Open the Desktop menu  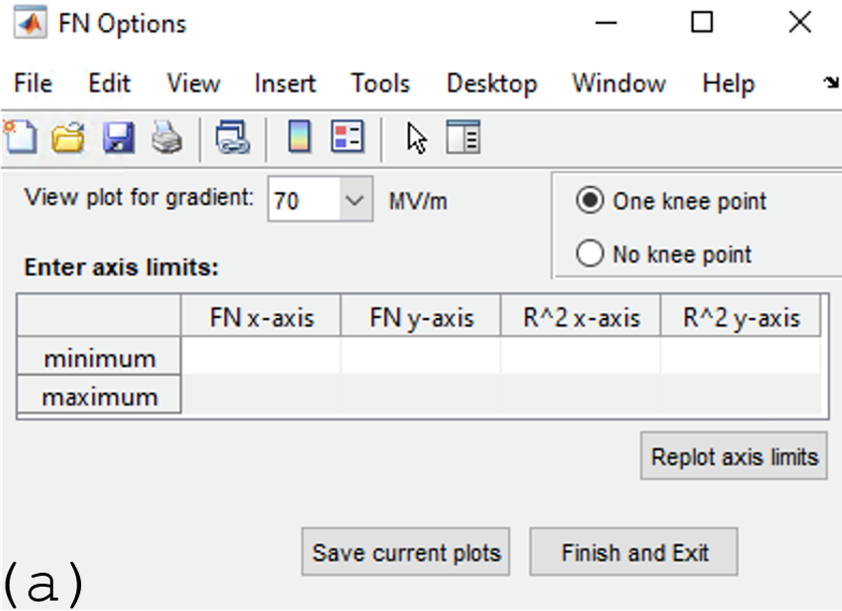click(x=491, y=84)
